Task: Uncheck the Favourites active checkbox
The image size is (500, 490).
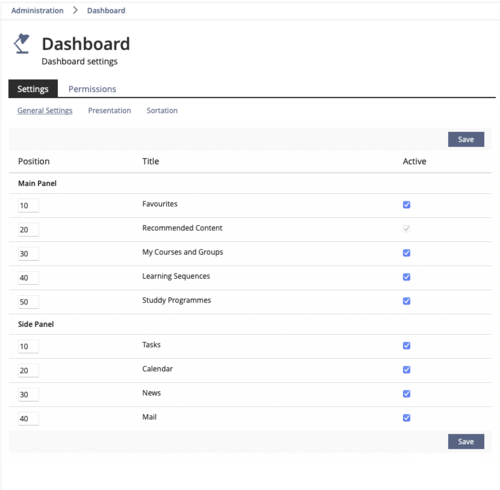Action: click(x=406, y=204)
